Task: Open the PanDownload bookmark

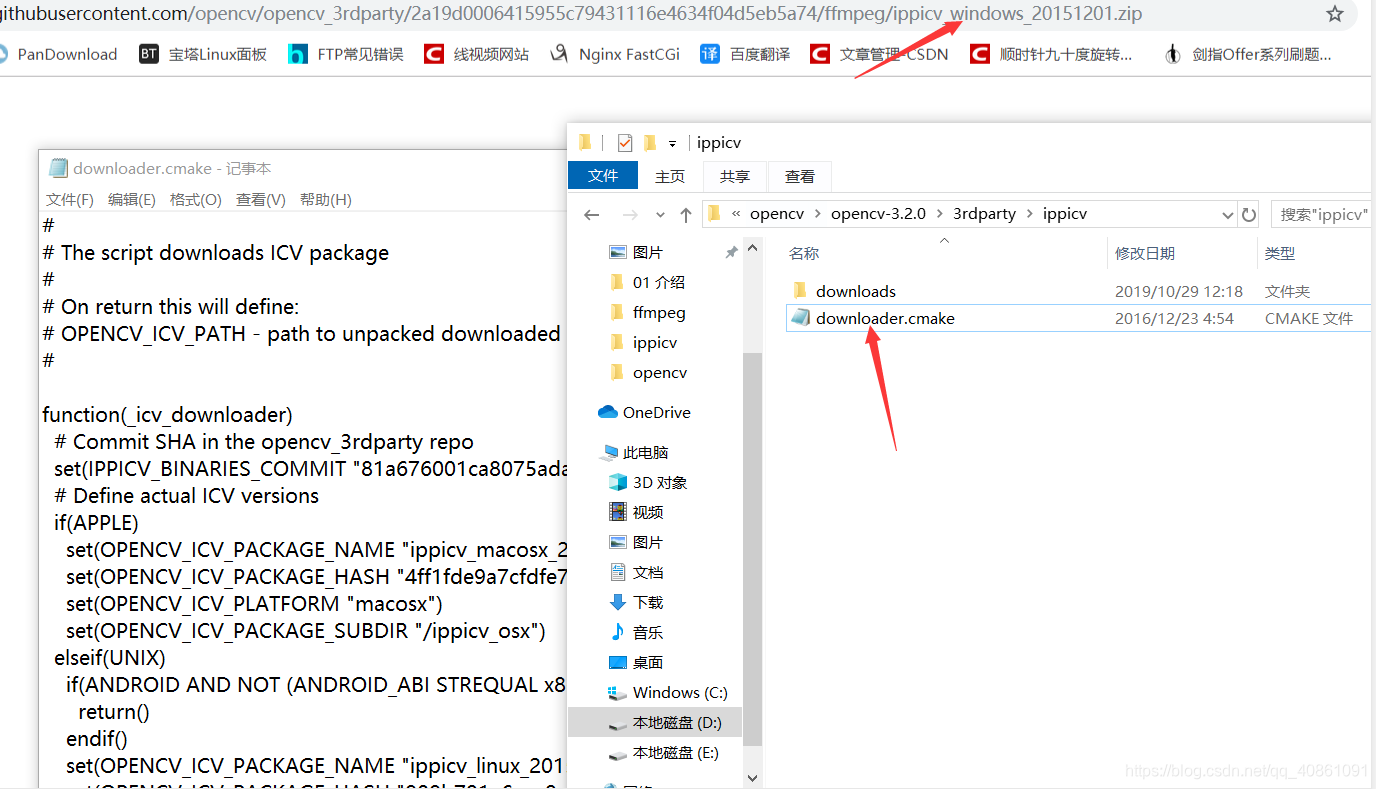Action: click(58, 54)
